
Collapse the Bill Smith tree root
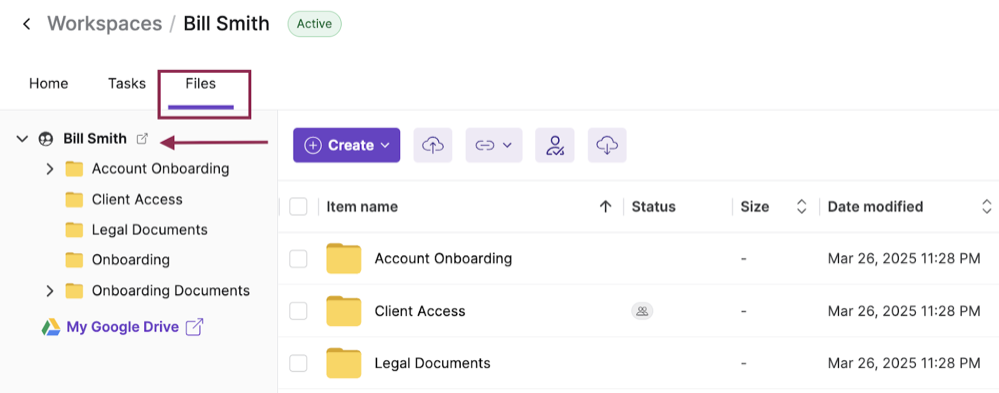(22, 138)
